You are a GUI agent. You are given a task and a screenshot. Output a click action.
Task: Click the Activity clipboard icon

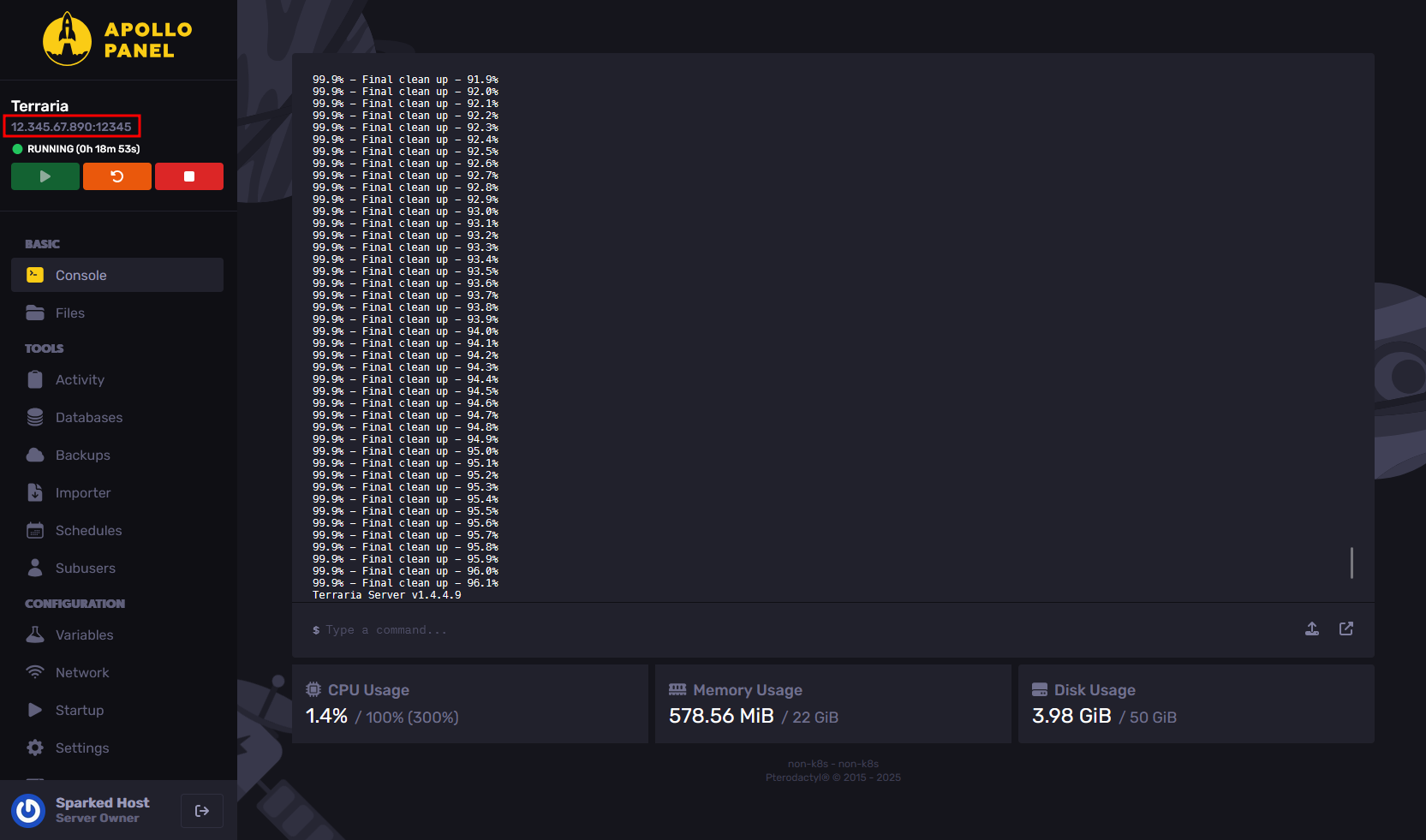[x=35, y=379]
